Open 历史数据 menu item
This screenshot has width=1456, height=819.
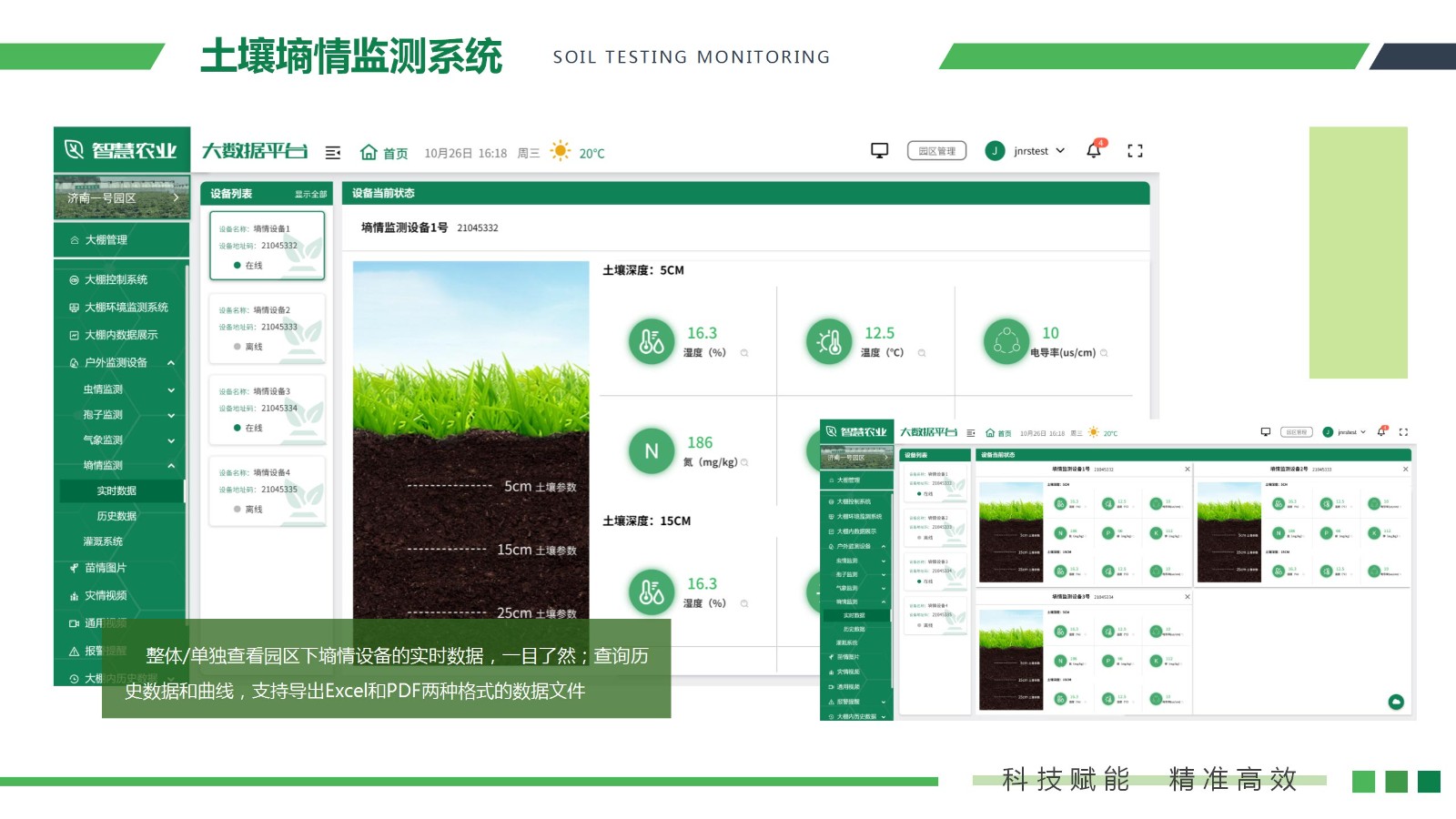[116, 516]
